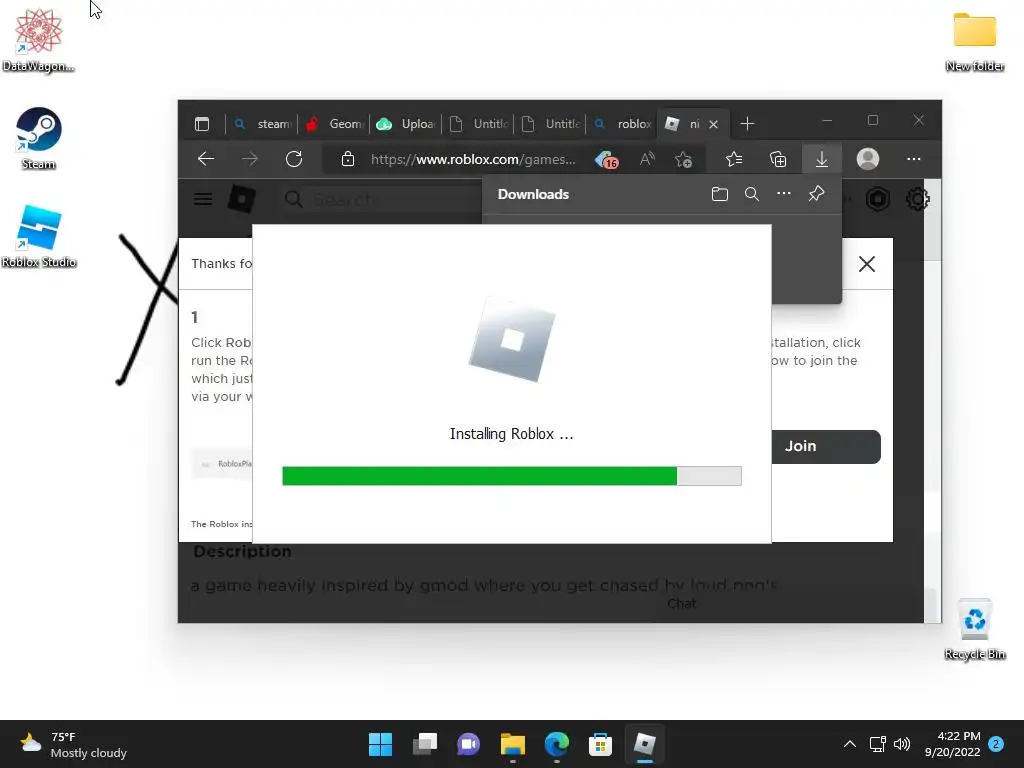This screenshot has width=1024, height=768.
Task: Open the Windows Start menu
Action: 380,744
